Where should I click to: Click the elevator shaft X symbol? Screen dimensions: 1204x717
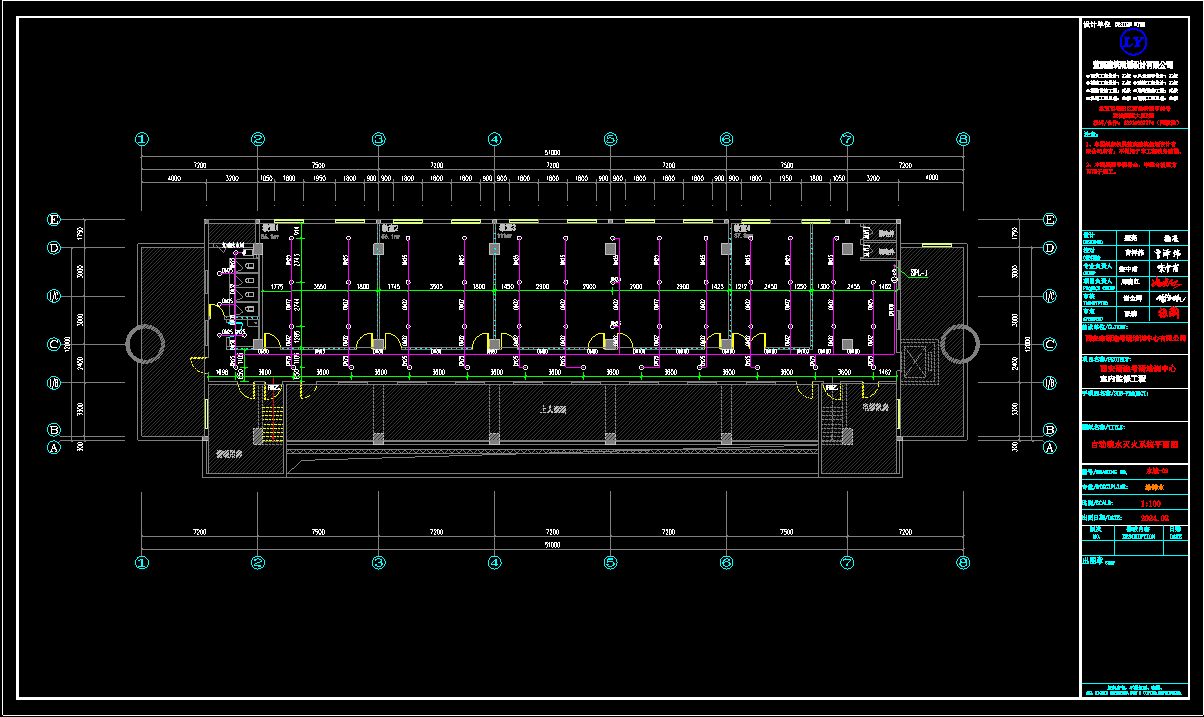pos(915,357)
